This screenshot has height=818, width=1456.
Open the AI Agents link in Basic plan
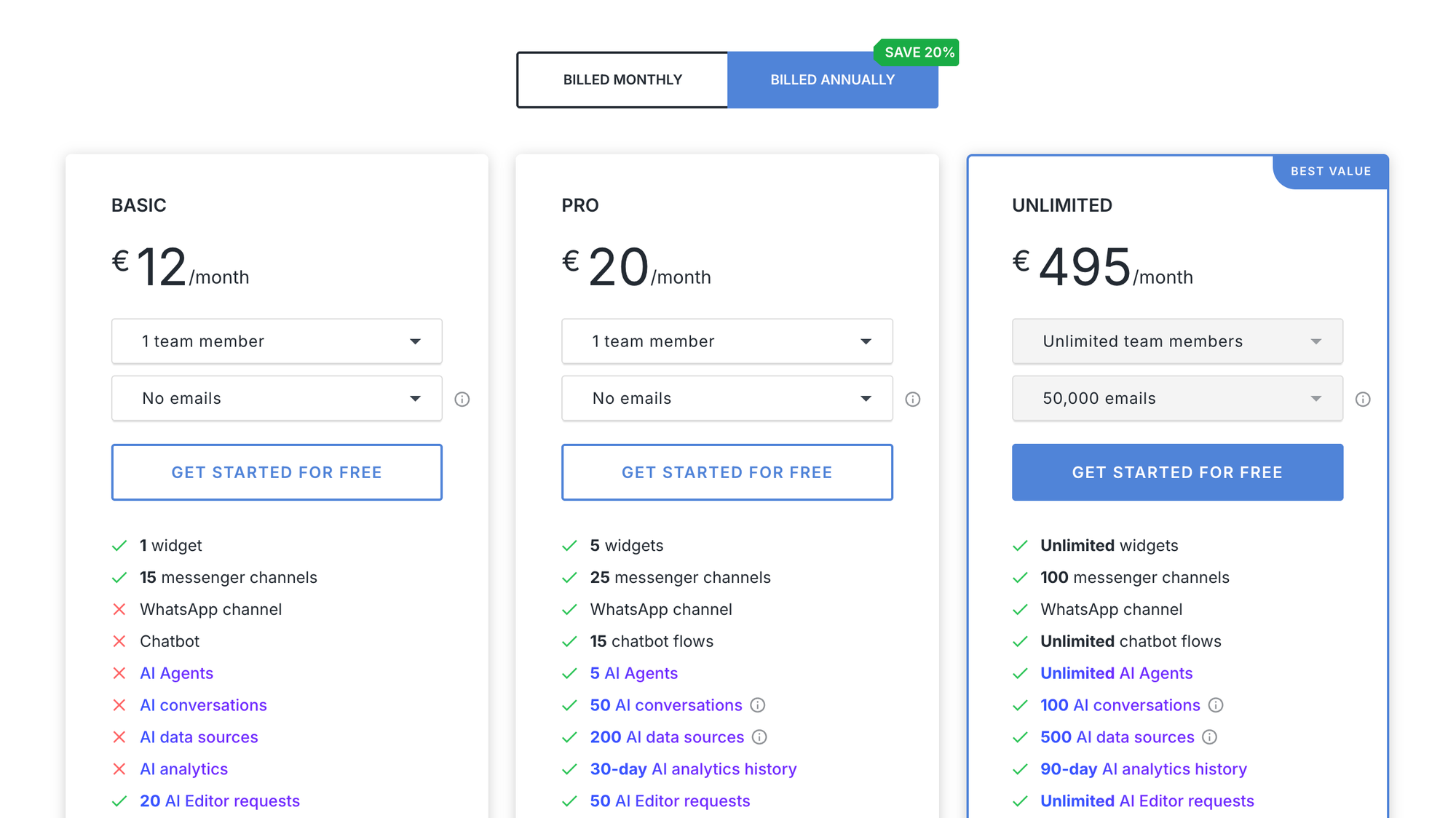(x=176, y=673)
